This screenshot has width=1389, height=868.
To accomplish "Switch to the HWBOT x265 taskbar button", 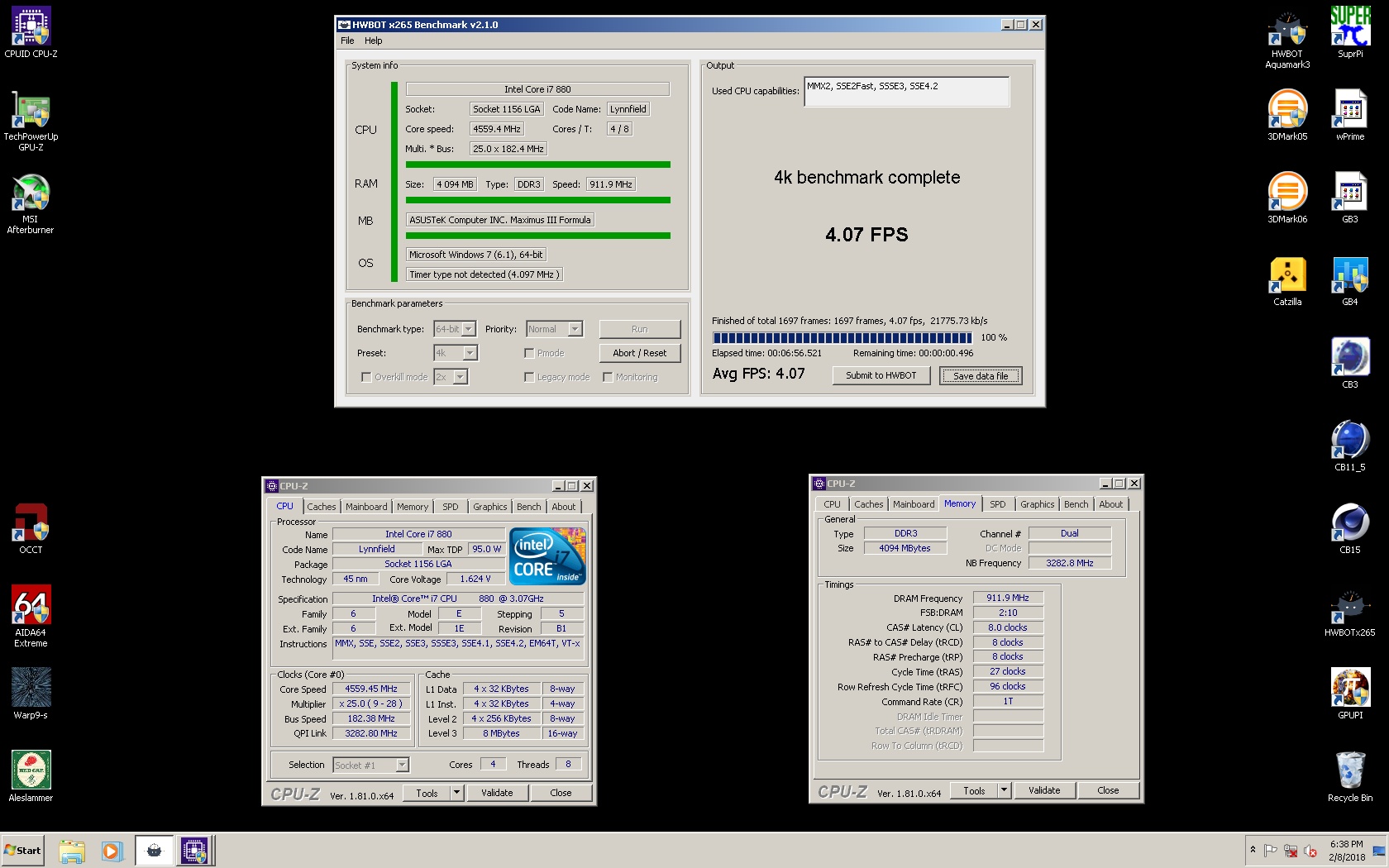I will (155, 851).
